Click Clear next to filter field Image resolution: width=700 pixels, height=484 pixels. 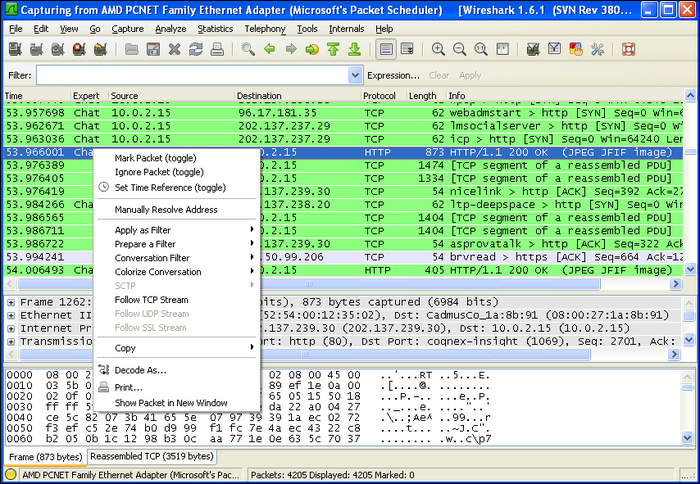(x=439, y=75)
